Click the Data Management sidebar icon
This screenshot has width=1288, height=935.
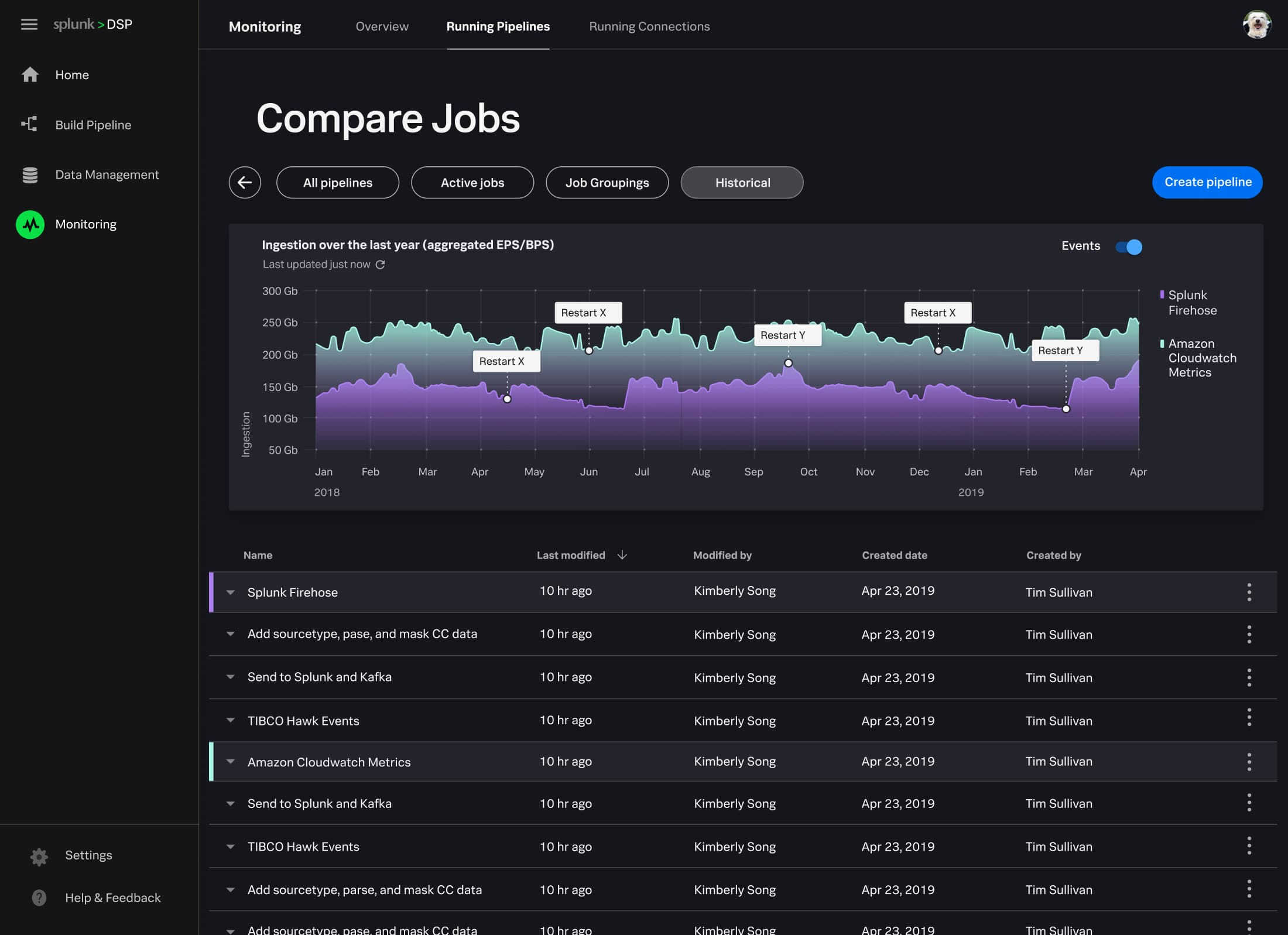[x=30, y=174]
